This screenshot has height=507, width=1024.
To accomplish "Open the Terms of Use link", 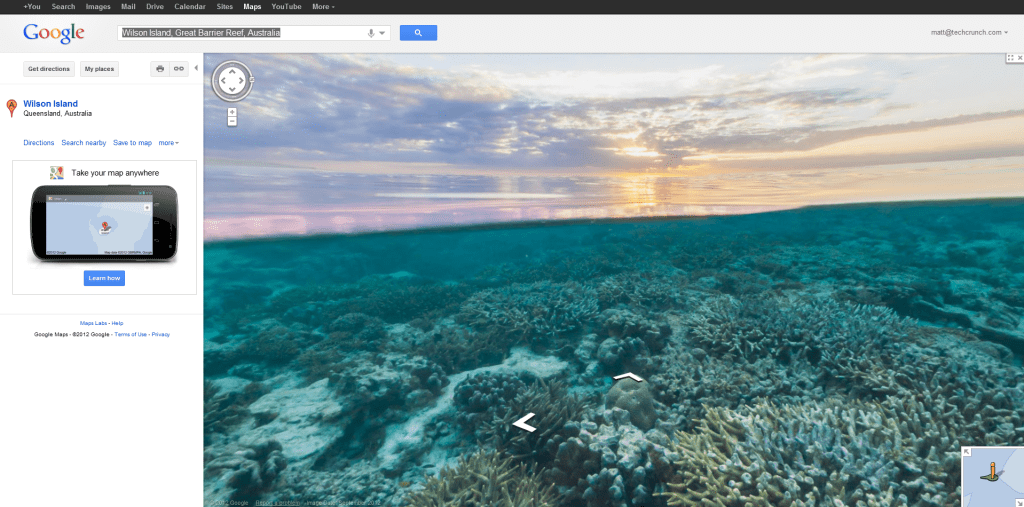I will tap(131, 334).
